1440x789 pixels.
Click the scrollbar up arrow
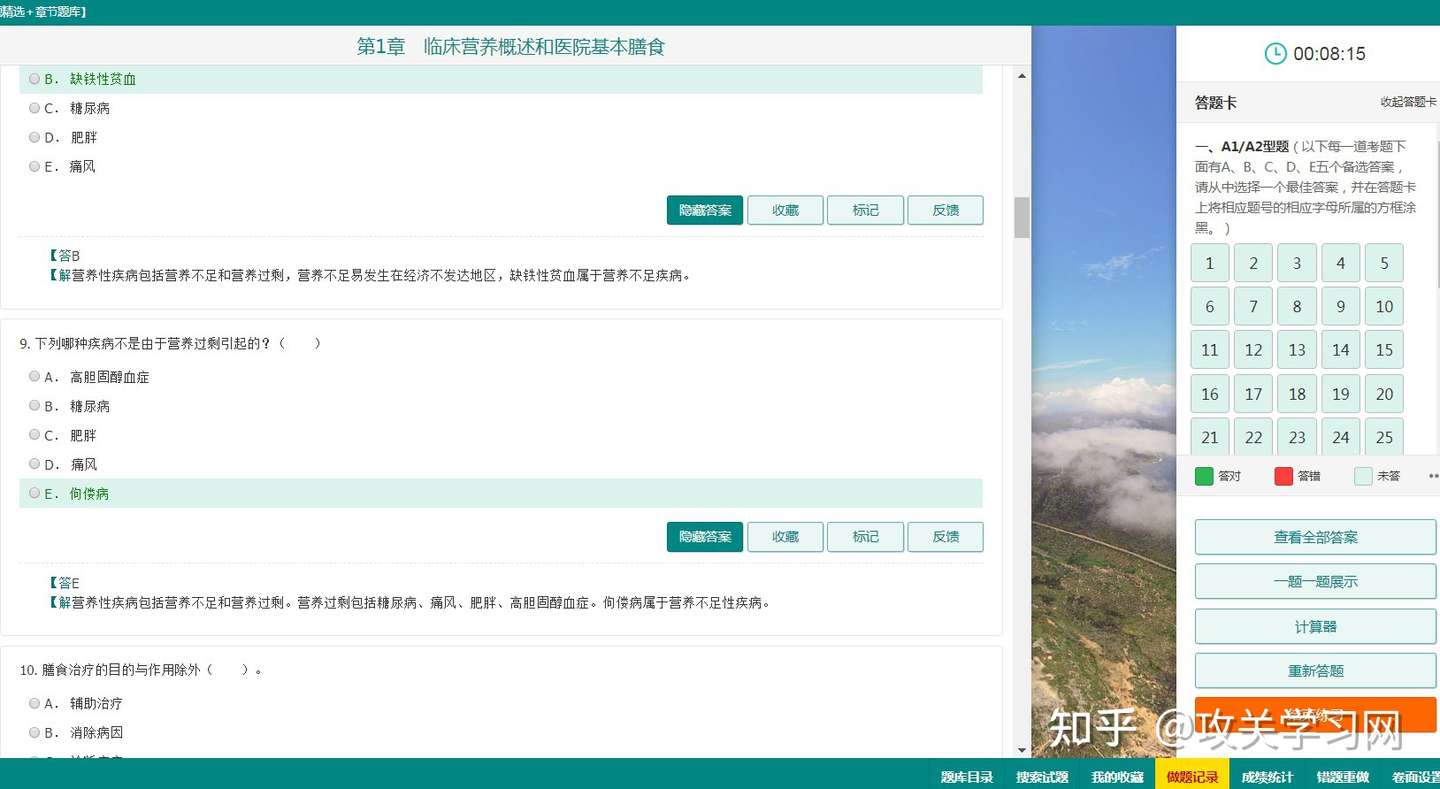click(x=1022, y=75)
